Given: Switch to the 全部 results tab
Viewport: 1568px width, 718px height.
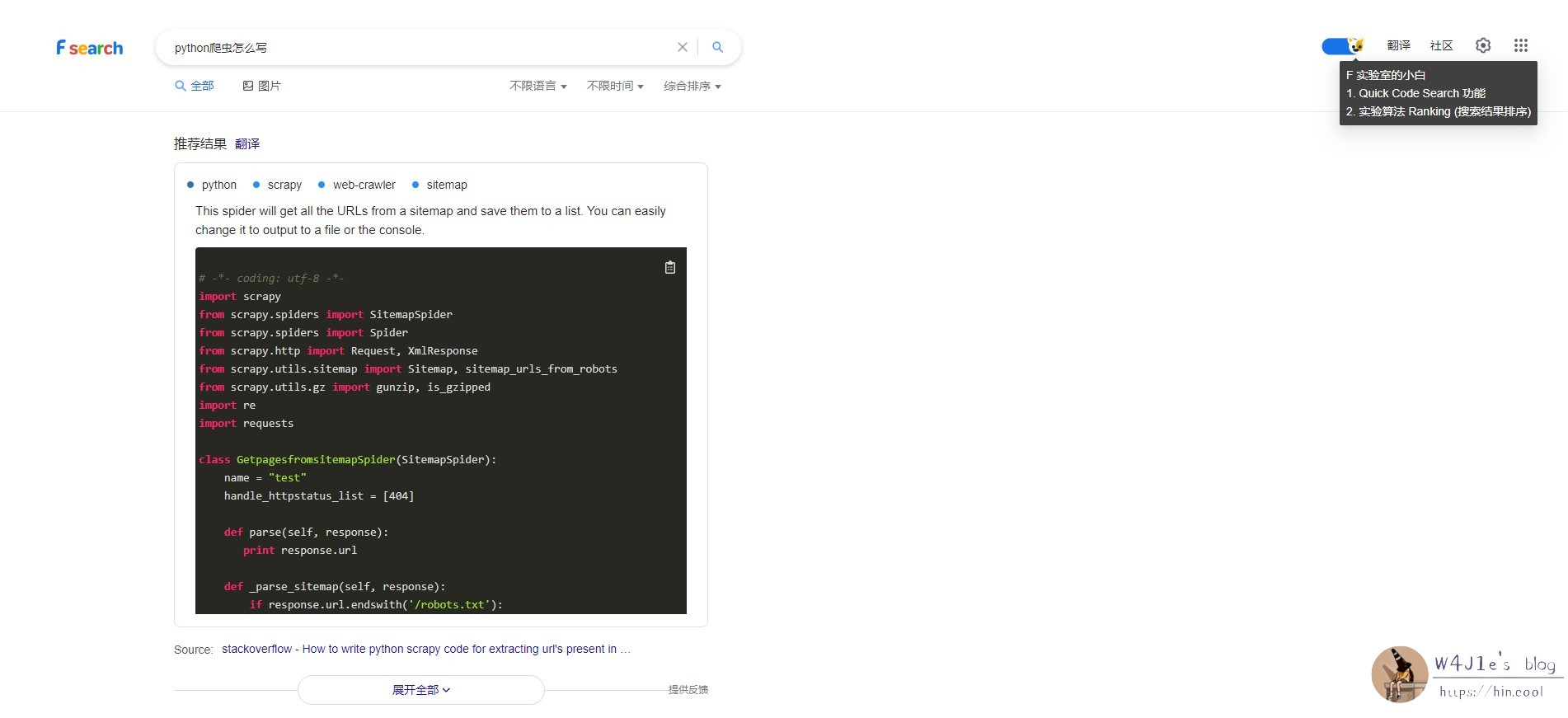Looking at the screenshot, I should tap(195, 86).
